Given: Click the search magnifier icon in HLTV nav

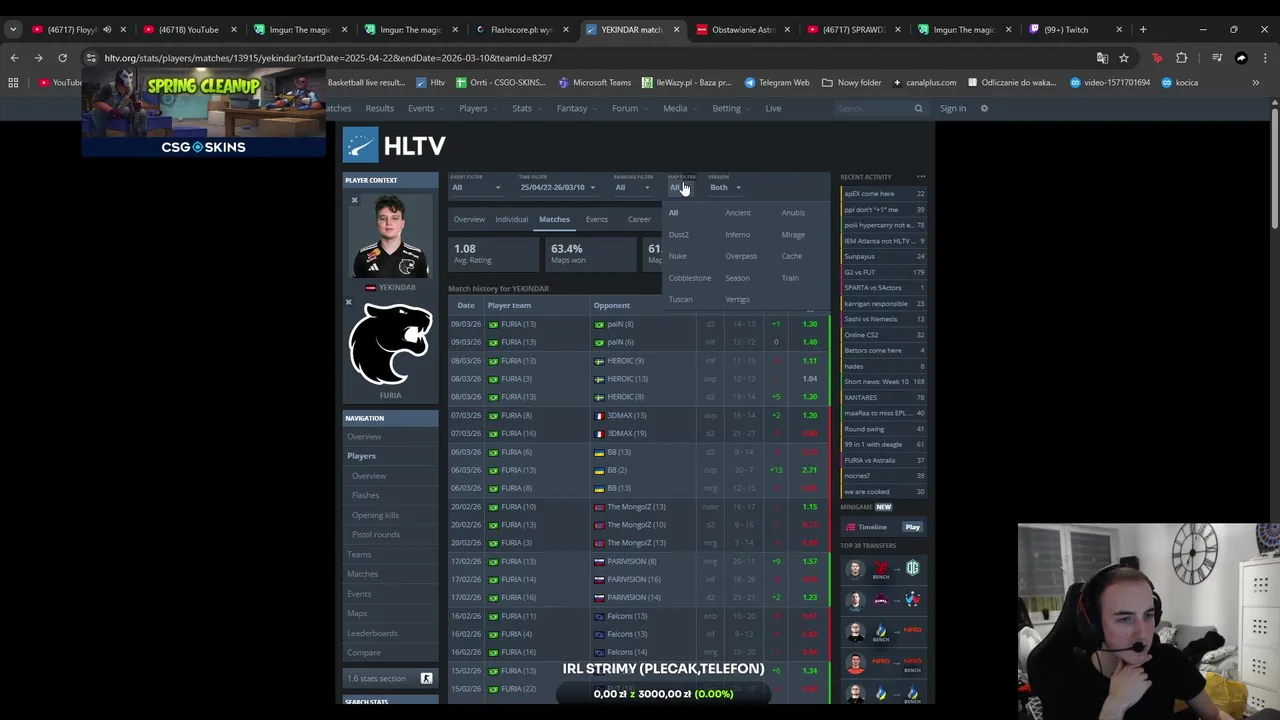Looking at the screenshot, I should click(918, 108).
